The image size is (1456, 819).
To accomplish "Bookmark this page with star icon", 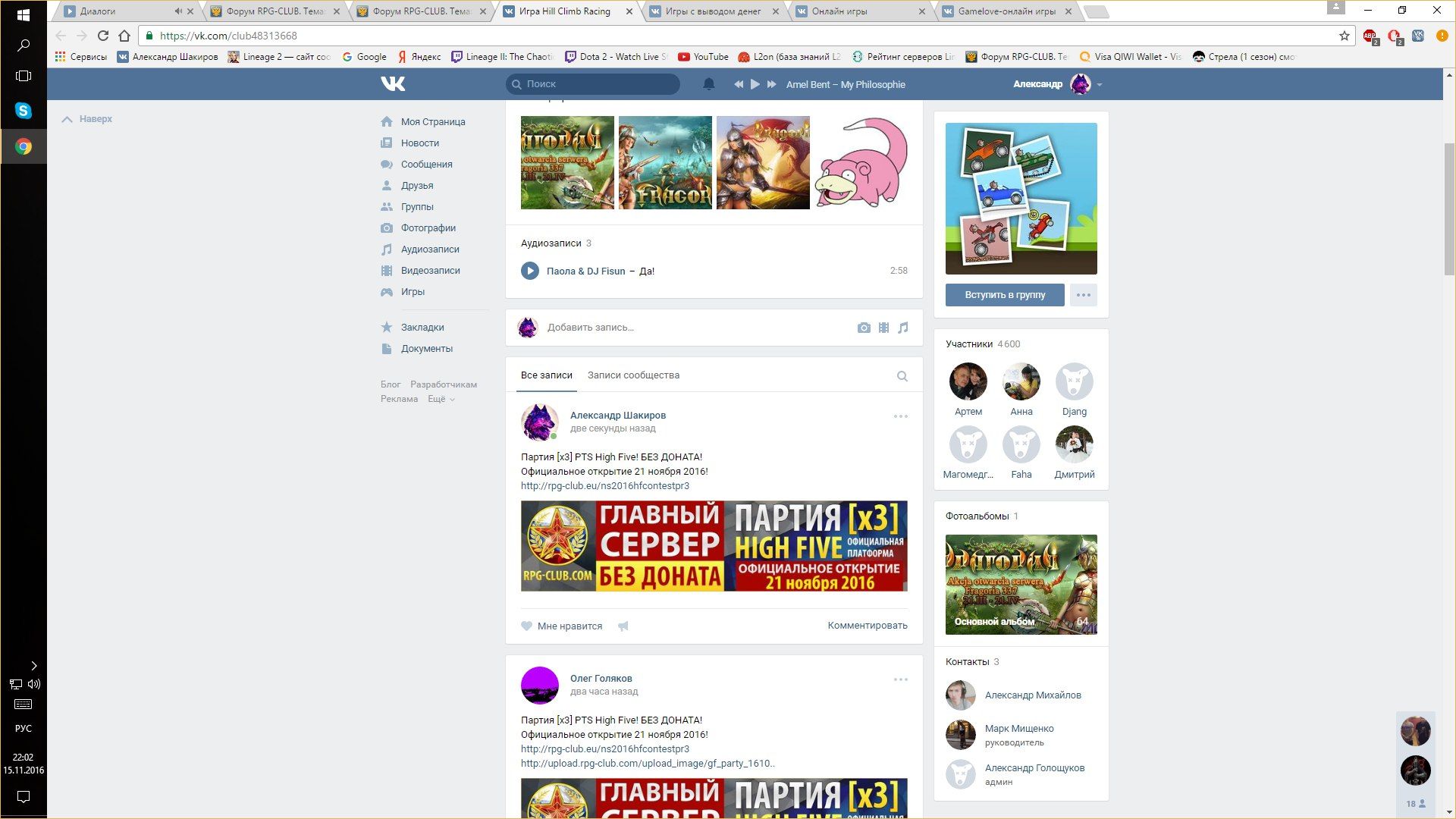I will pos(1345,36).
